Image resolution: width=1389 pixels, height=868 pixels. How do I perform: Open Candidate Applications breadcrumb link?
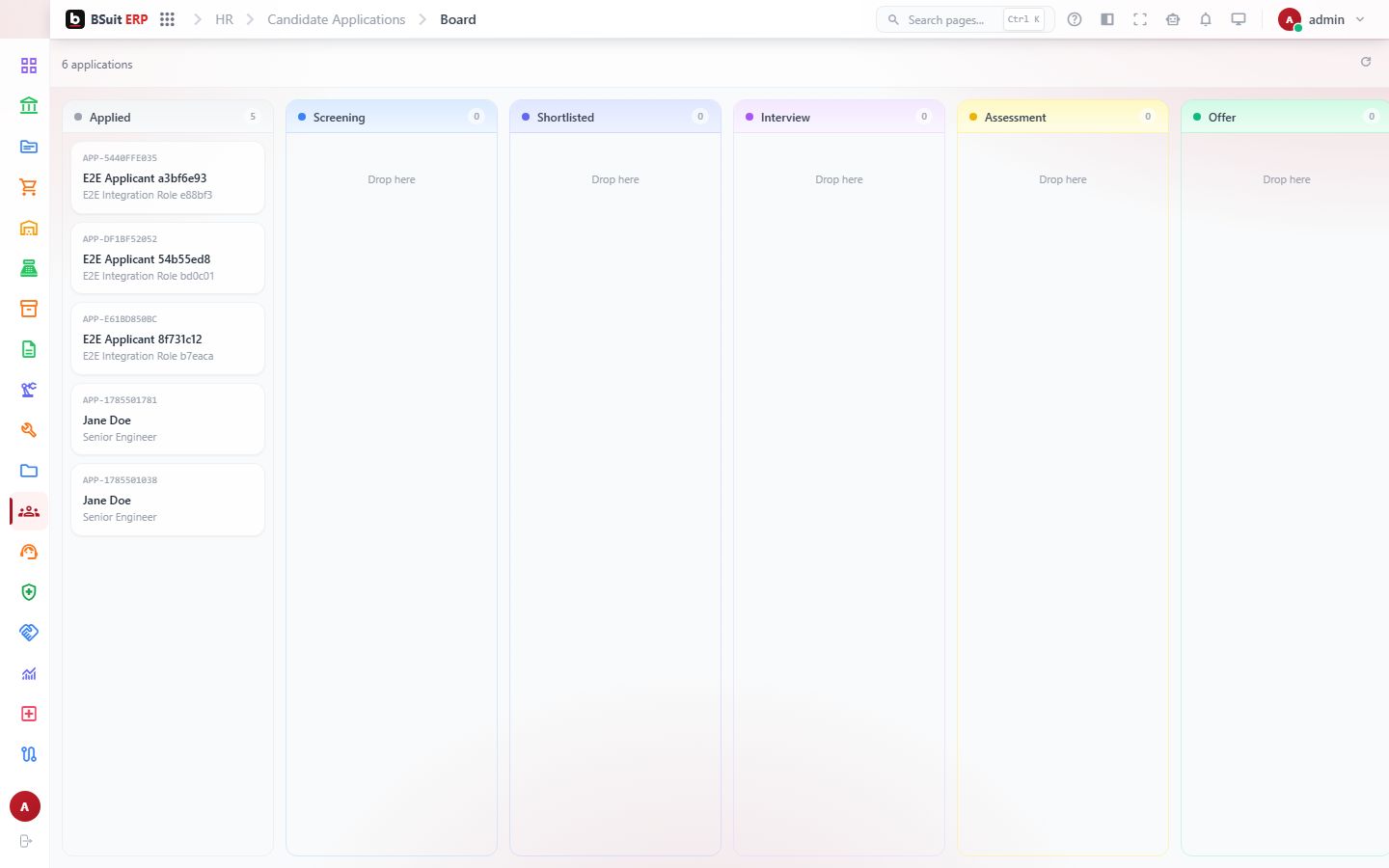pyautogui.click(x=336, y=19)
